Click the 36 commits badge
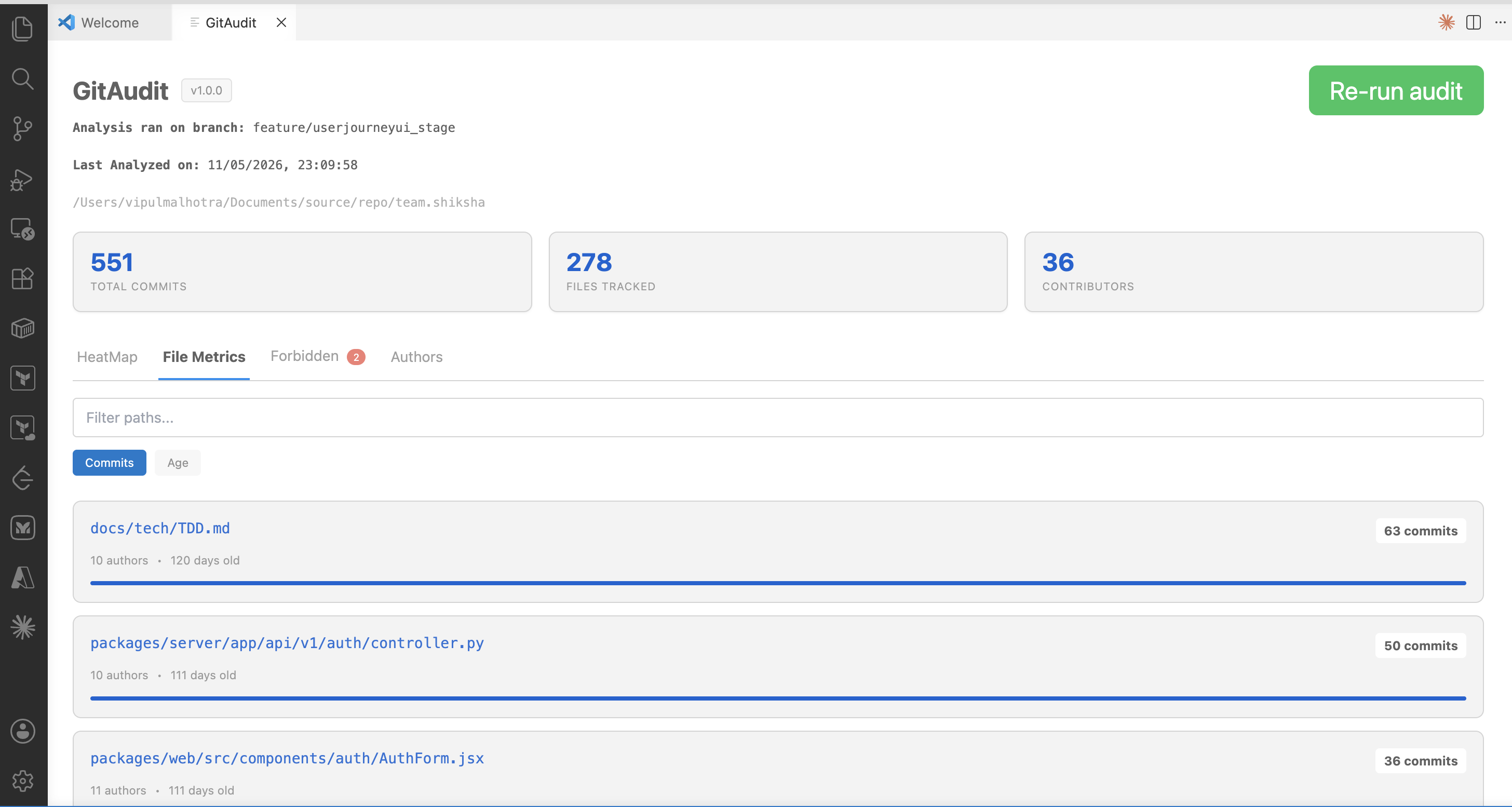1512x807 pixels. coord(1421,761)
